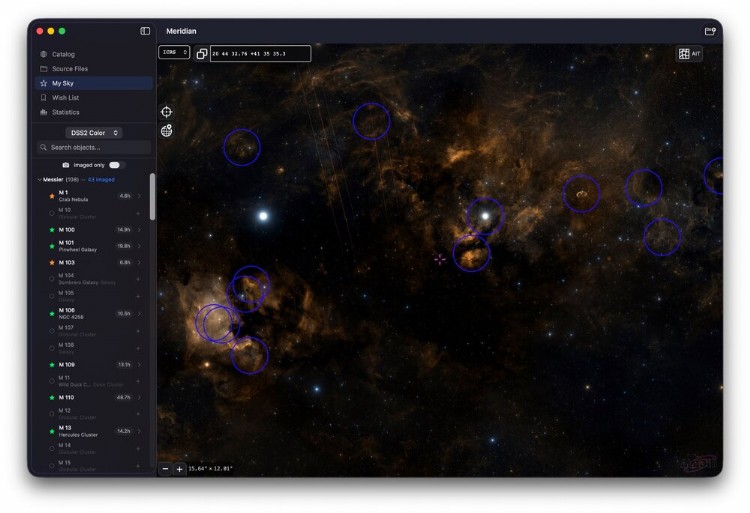Expand the M 101 row chevron
750x513 pixels.
point(139,246)
